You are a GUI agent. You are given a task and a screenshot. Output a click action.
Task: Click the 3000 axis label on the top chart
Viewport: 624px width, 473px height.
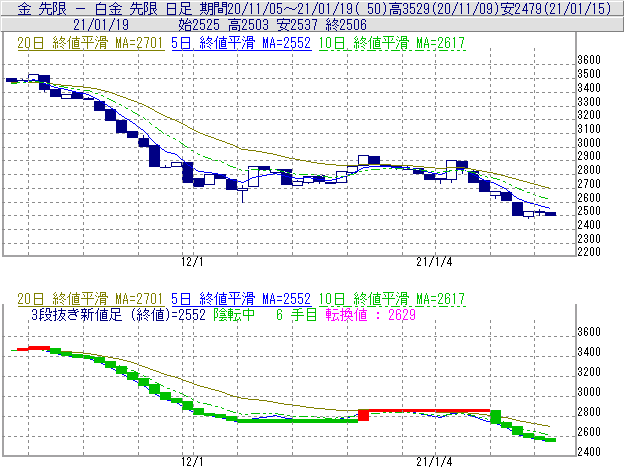pos(589,142)
